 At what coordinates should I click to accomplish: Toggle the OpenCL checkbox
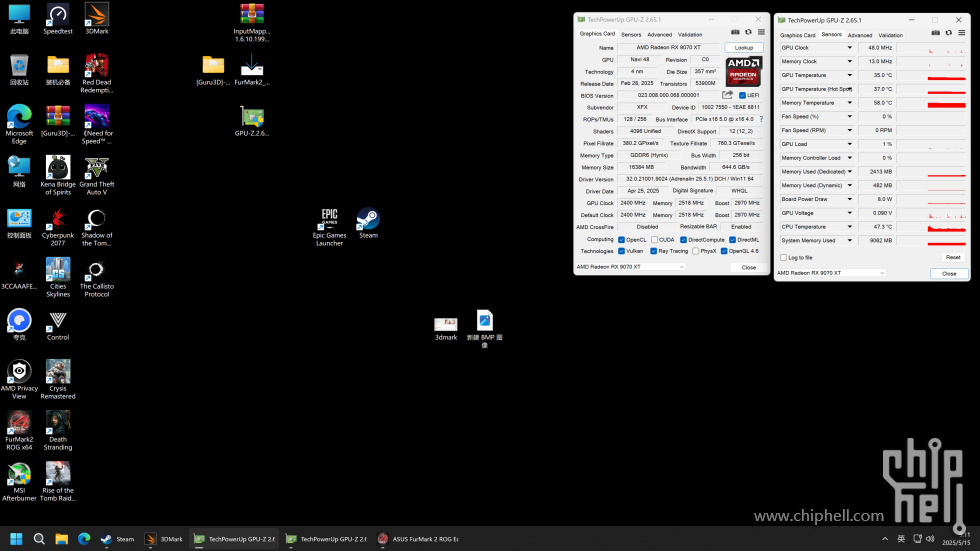tap(621, 240)
